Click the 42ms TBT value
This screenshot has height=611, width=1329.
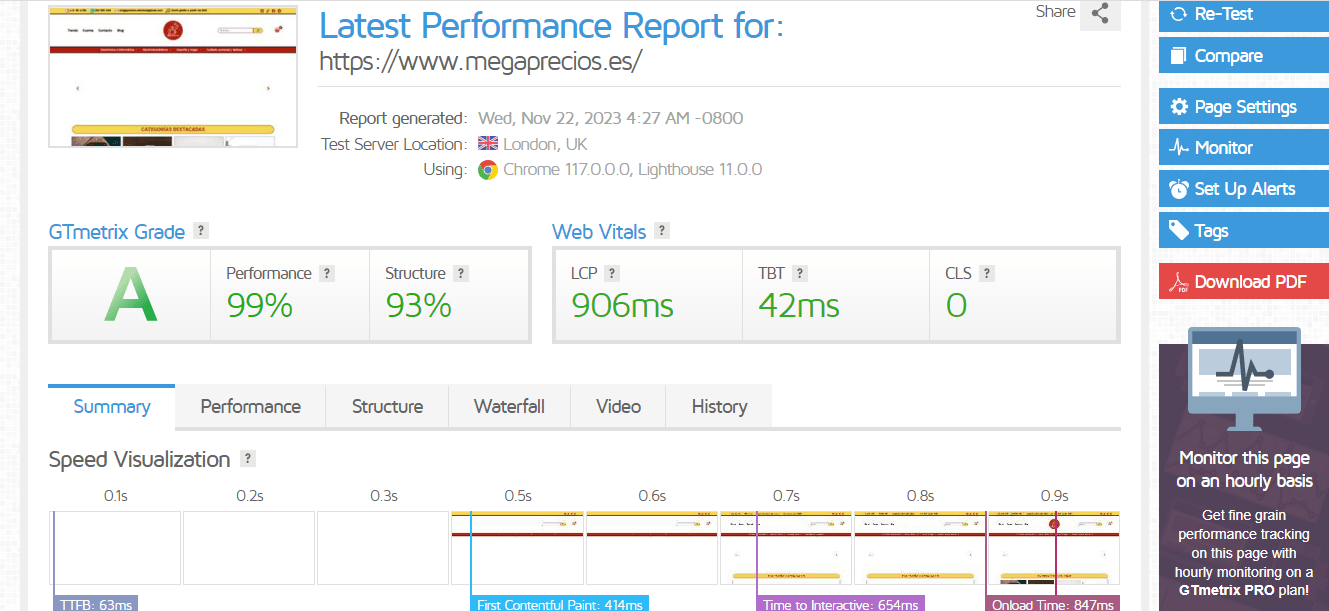pyautogui.click(x=799, y=305)
